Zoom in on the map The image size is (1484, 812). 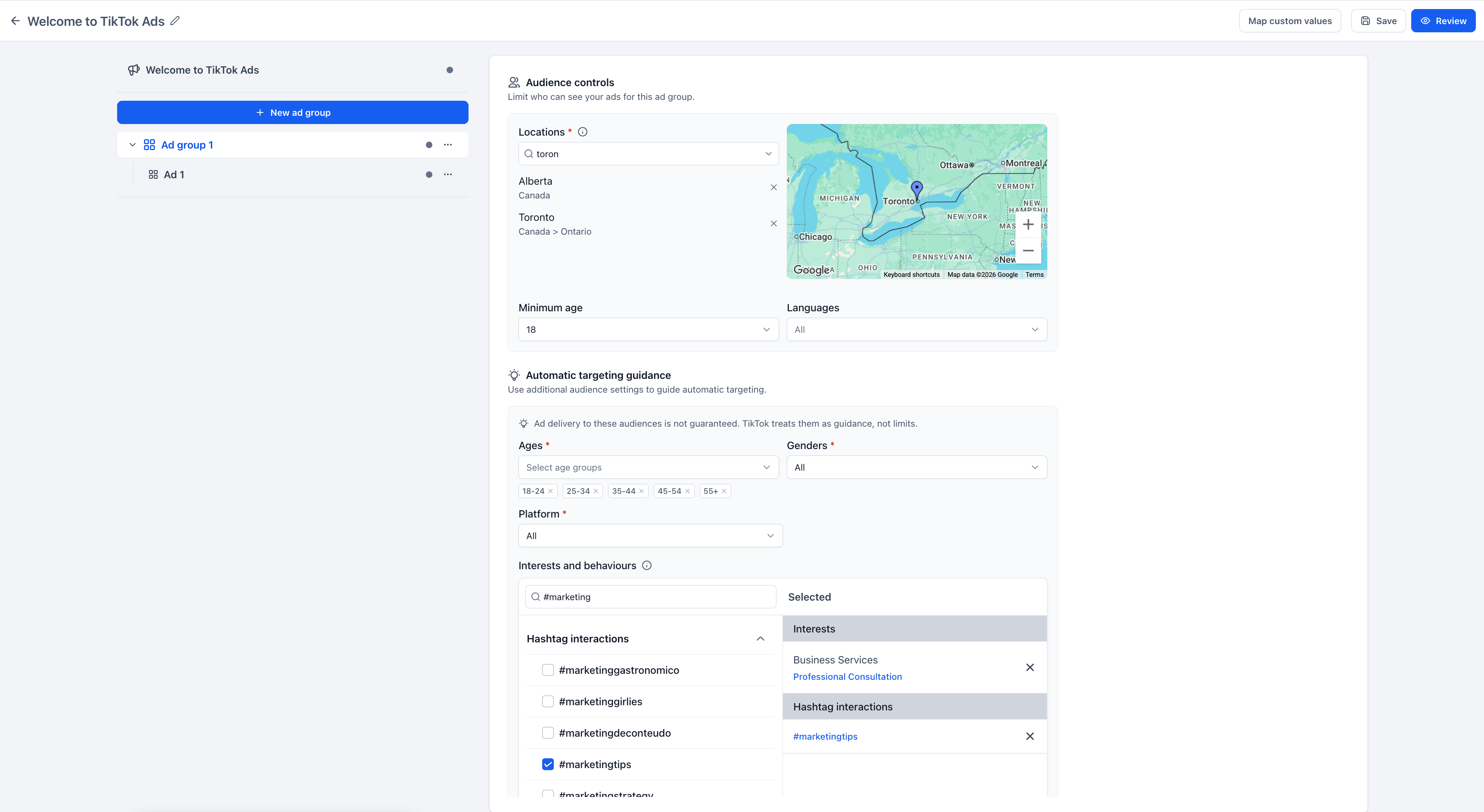(1028, 225)
